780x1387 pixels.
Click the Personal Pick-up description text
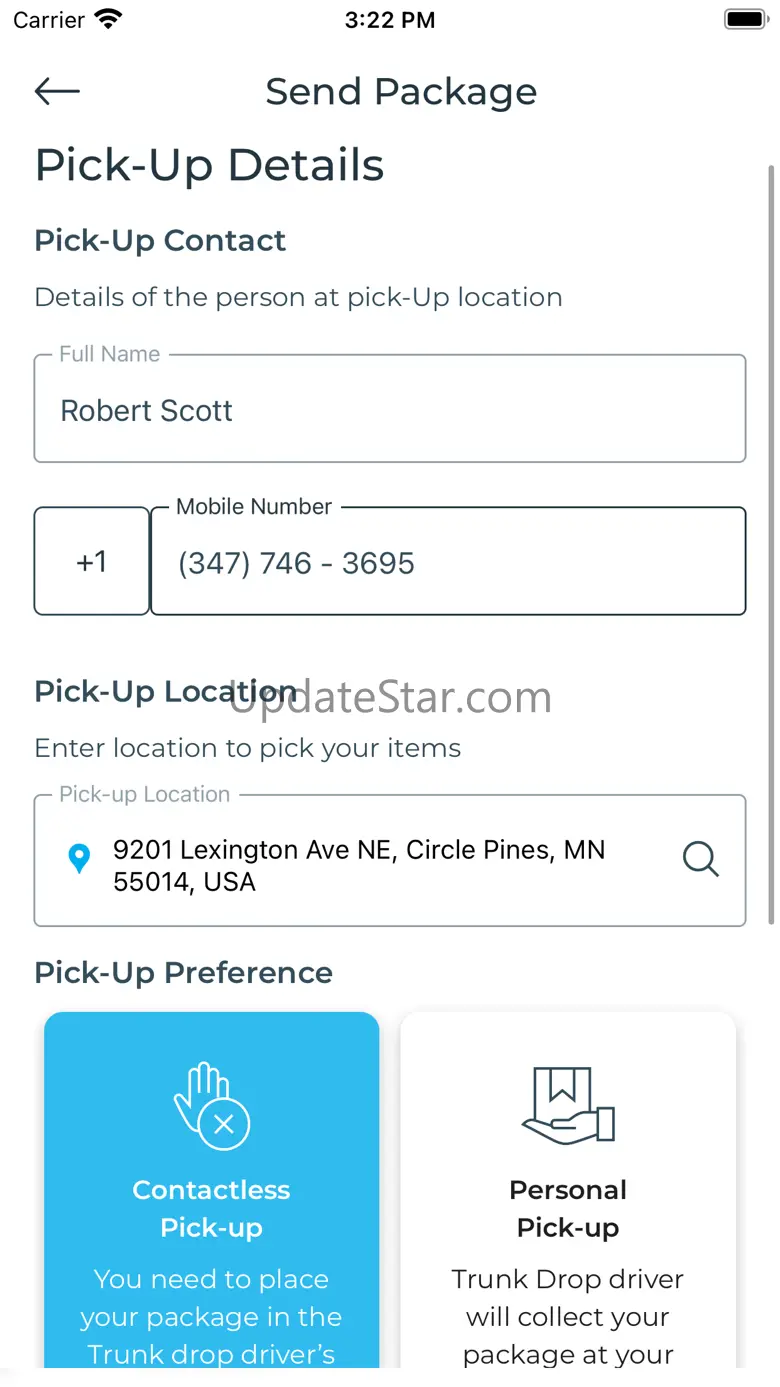568,1317
